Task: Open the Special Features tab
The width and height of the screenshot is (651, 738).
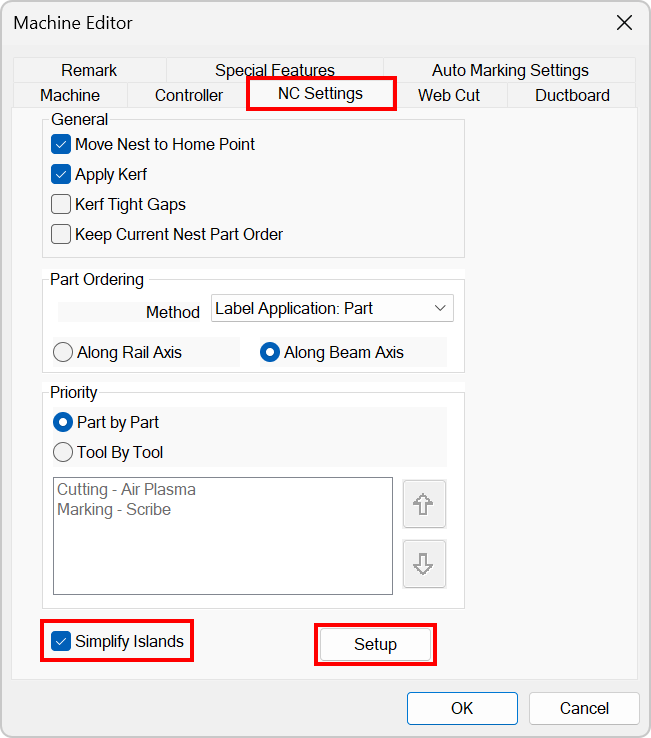Action: (275, 70)
